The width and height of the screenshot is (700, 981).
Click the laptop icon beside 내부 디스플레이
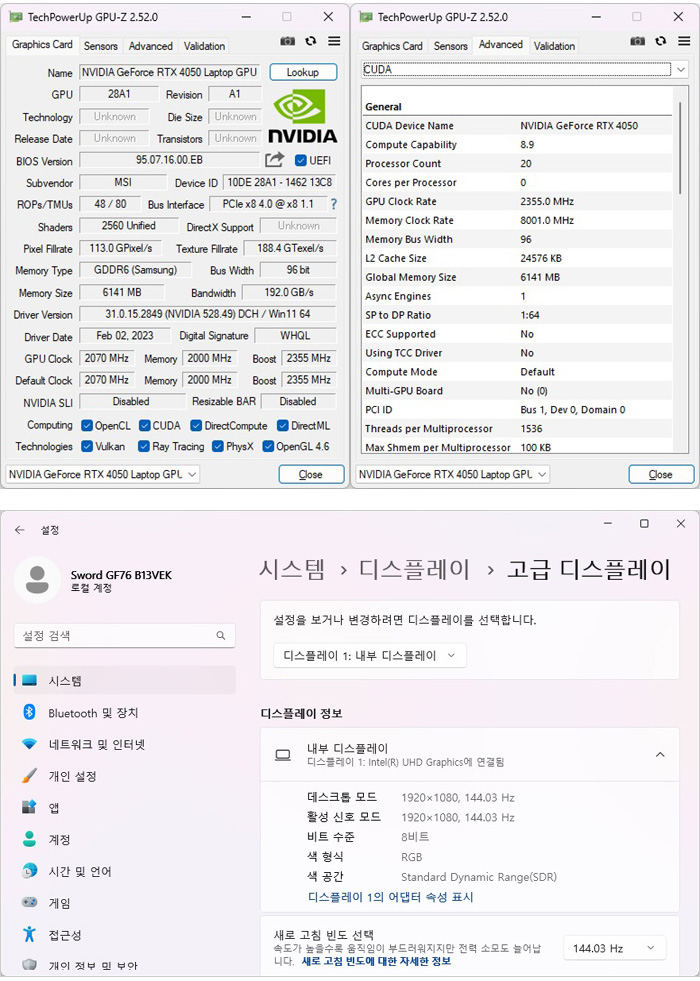pyautogui.click(x=283, y=755)
